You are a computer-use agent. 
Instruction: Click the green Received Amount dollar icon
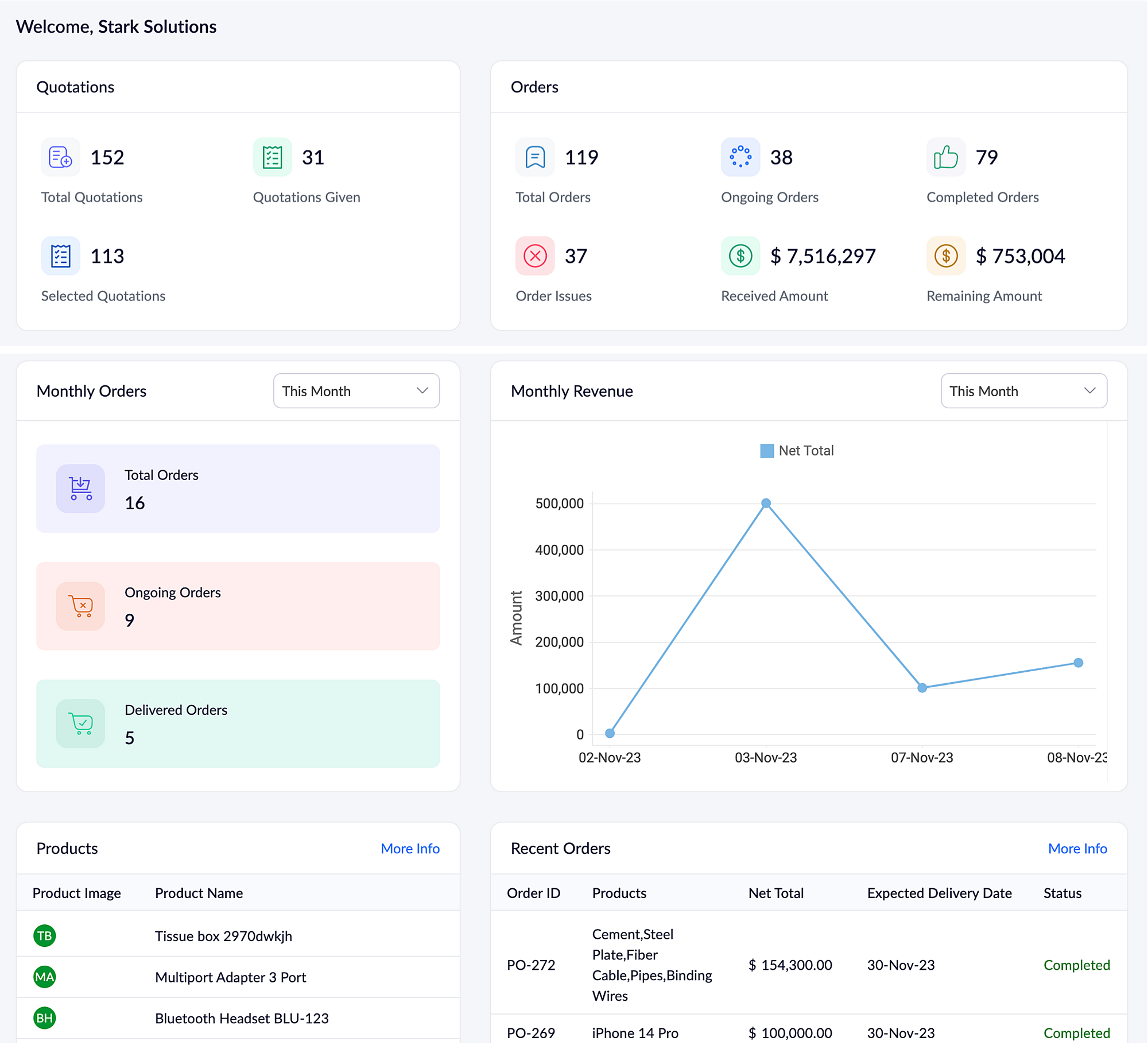coord(740,256)
